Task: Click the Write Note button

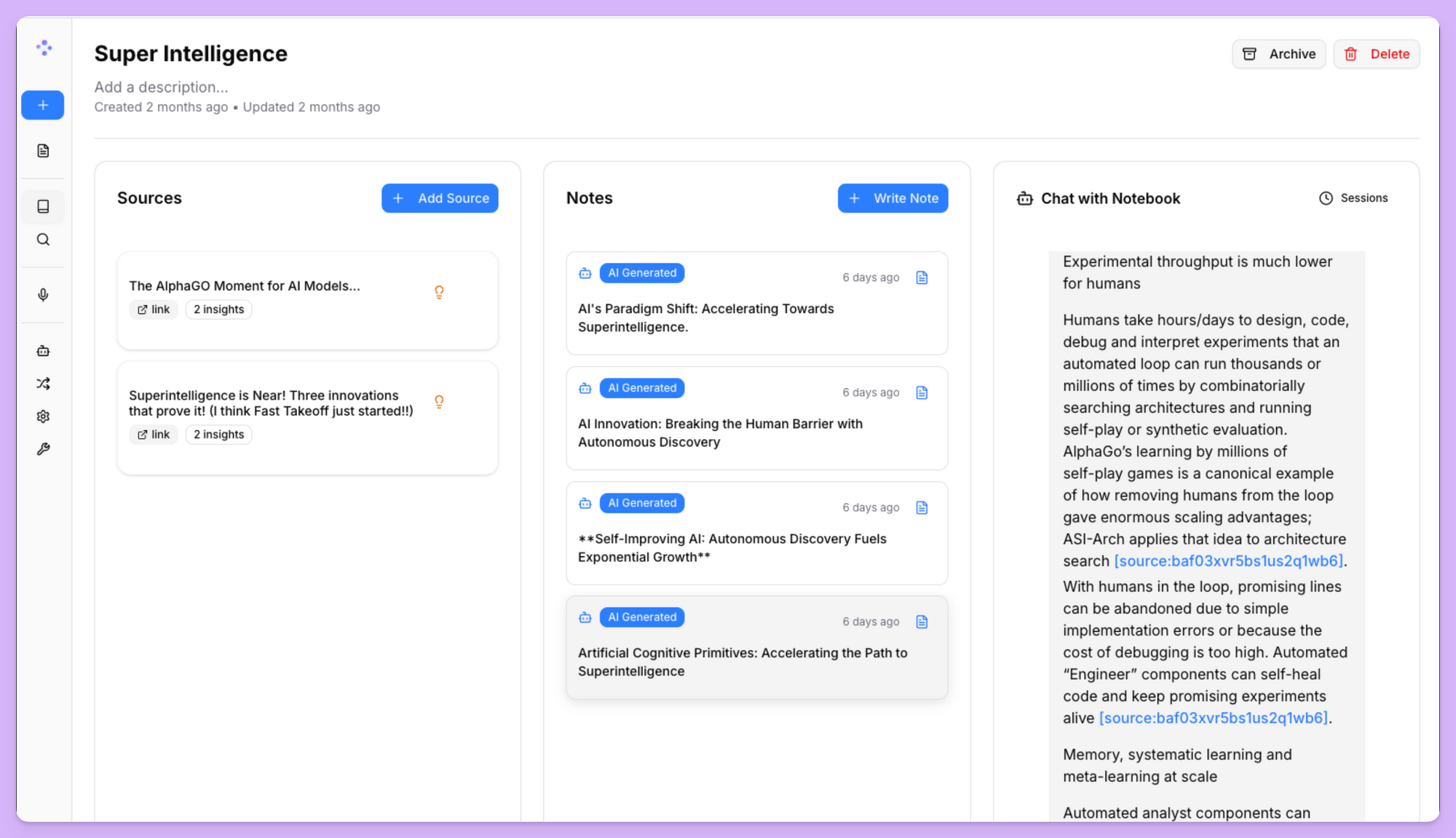Action: coord(893,198)
